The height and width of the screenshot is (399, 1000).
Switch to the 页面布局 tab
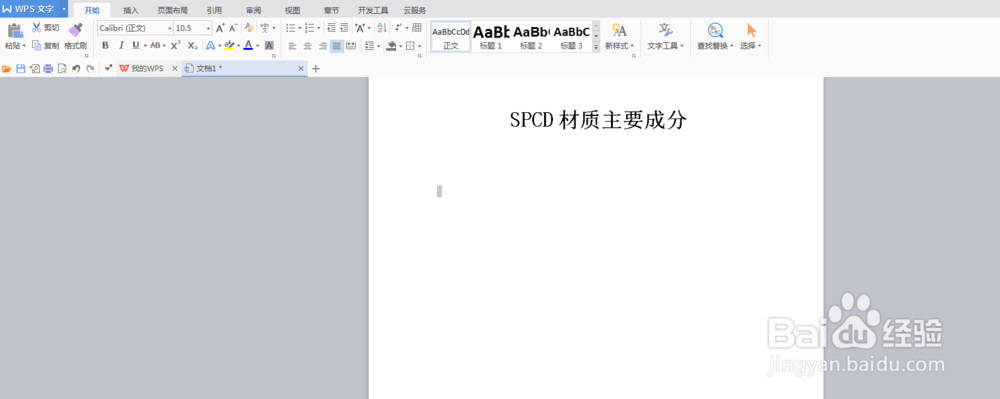(x=172, y=10)
